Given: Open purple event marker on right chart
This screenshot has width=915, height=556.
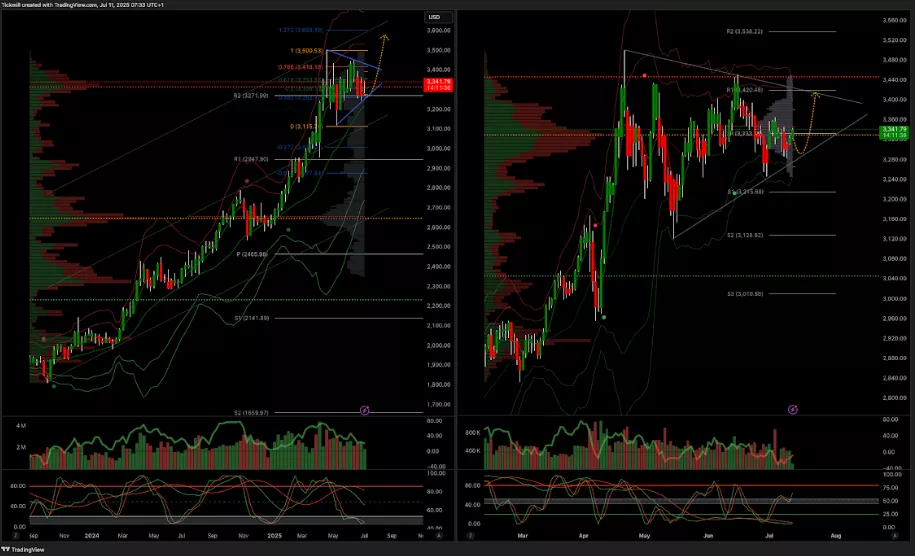Looking at the screenshot, I should click(793, 409).
